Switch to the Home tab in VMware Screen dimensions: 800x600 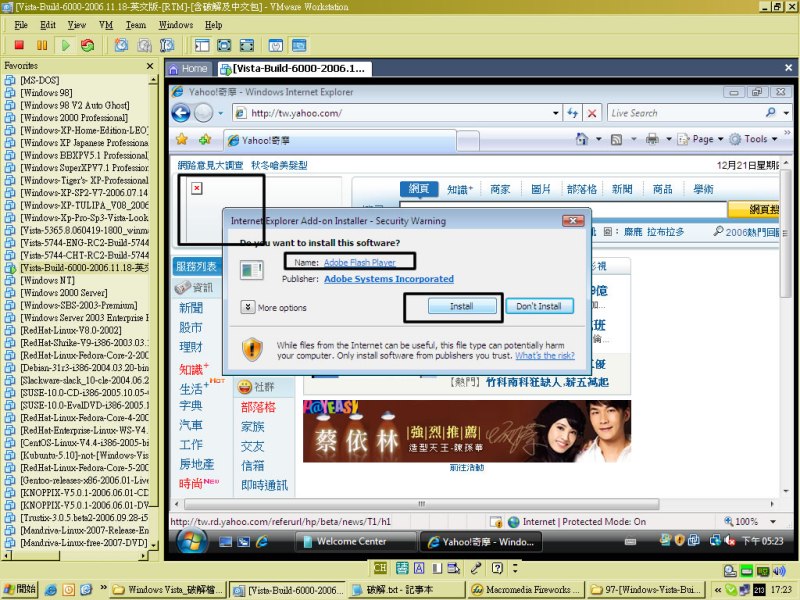[189, 68]
